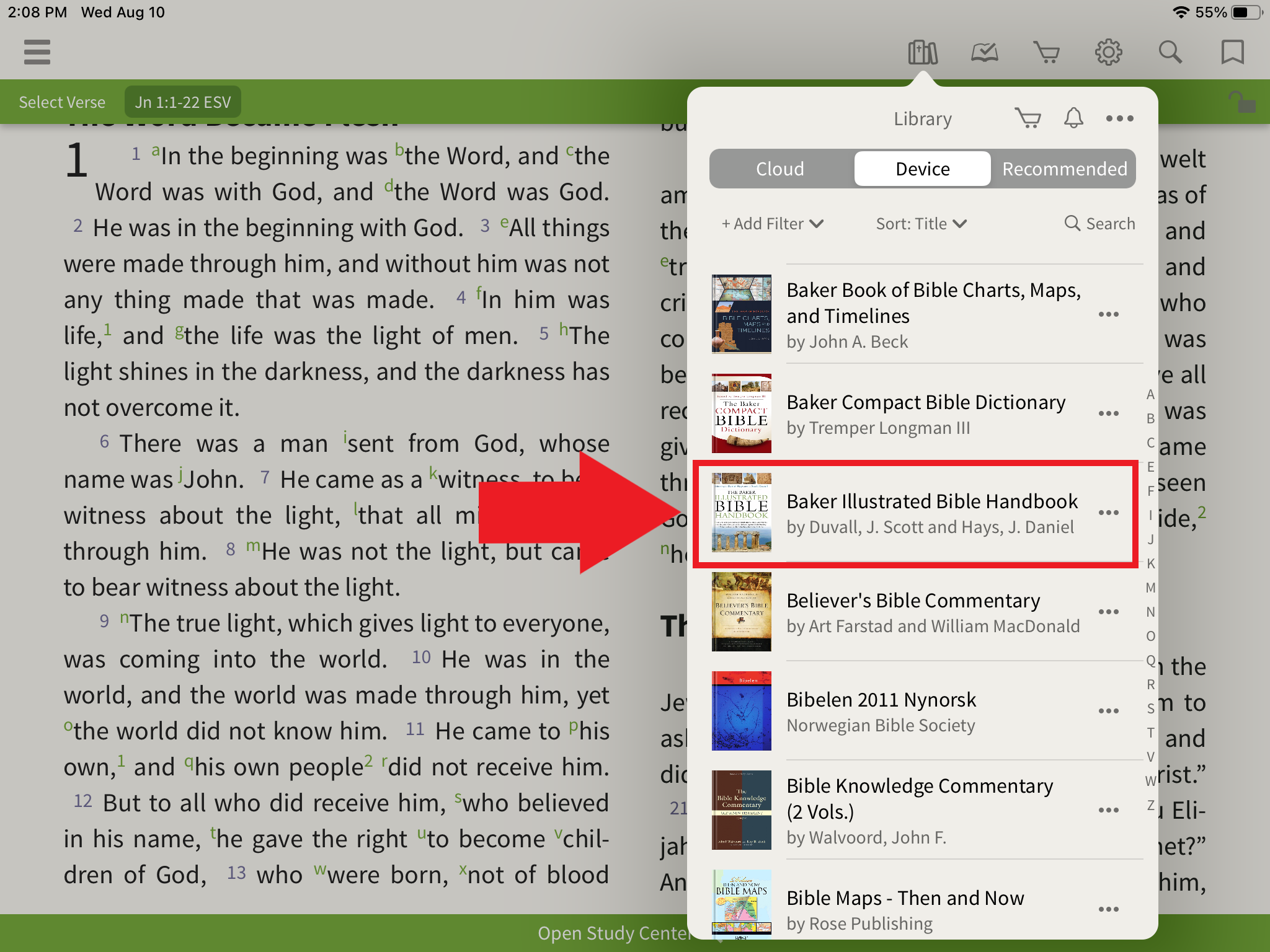The width and height of the screenshot is (1270, 952).
Task: Jump to letter A in alphabet index
Action: (1150, 395)
